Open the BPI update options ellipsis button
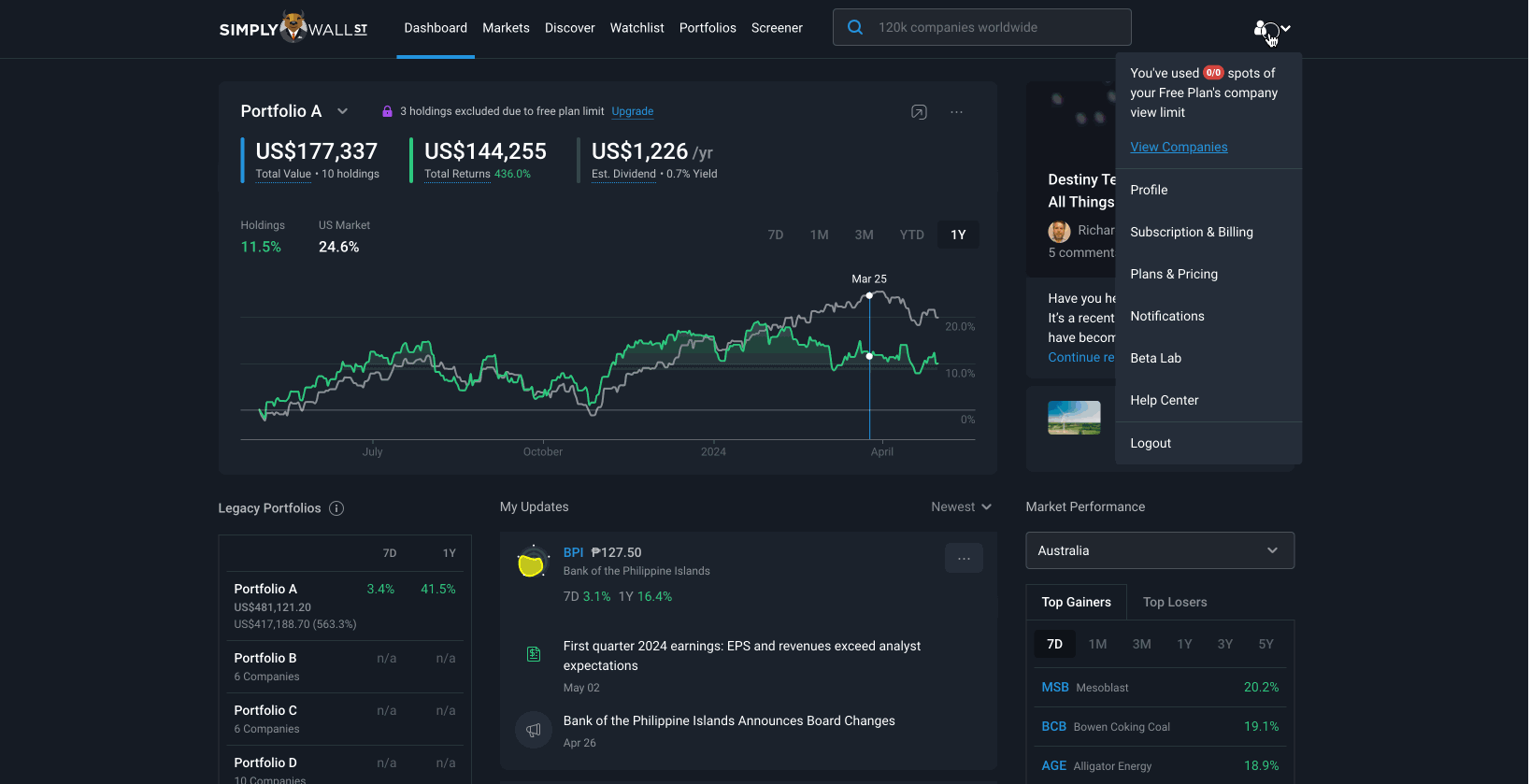Screen dimensions: 1530x784 (x=964, y=558)
